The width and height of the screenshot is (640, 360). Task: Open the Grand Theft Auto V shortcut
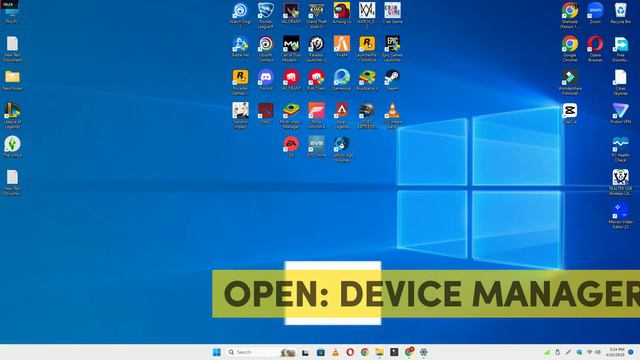316,15
